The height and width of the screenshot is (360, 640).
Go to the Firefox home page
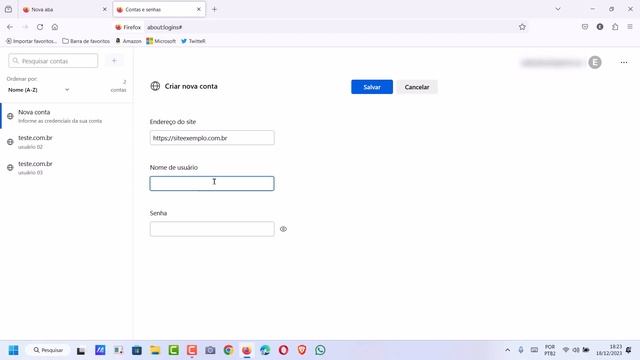55,27
